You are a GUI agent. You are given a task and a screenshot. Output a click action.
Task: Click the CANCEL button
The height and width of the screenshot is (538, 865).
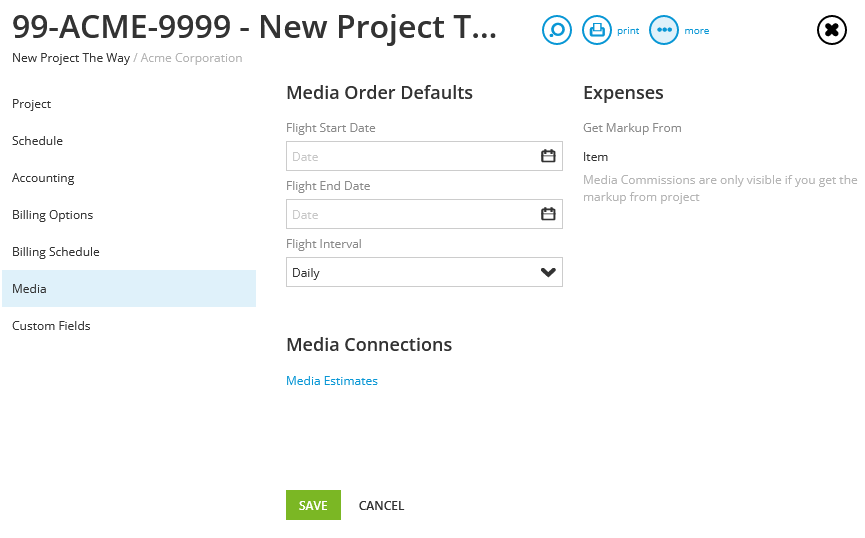[x=381, y=505]
